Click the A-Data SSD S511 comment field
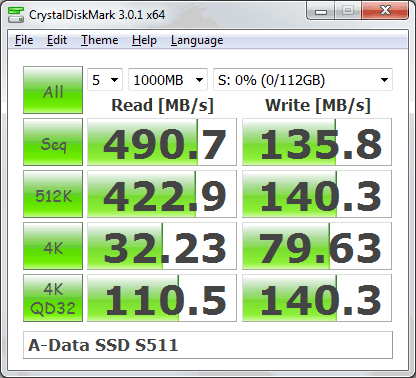The height and width of the screenshot is (378, 416). click(208, 345)
